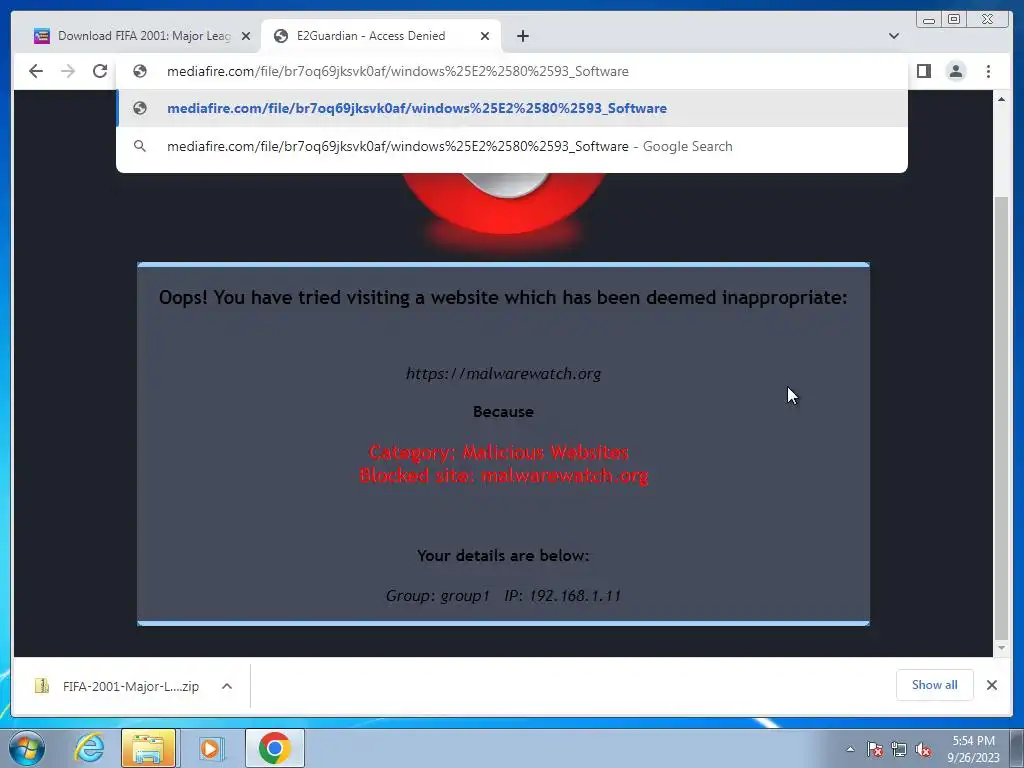Click the Chrome taskbar icon
Screen dimensions: 1024x768
pos(274,748)
